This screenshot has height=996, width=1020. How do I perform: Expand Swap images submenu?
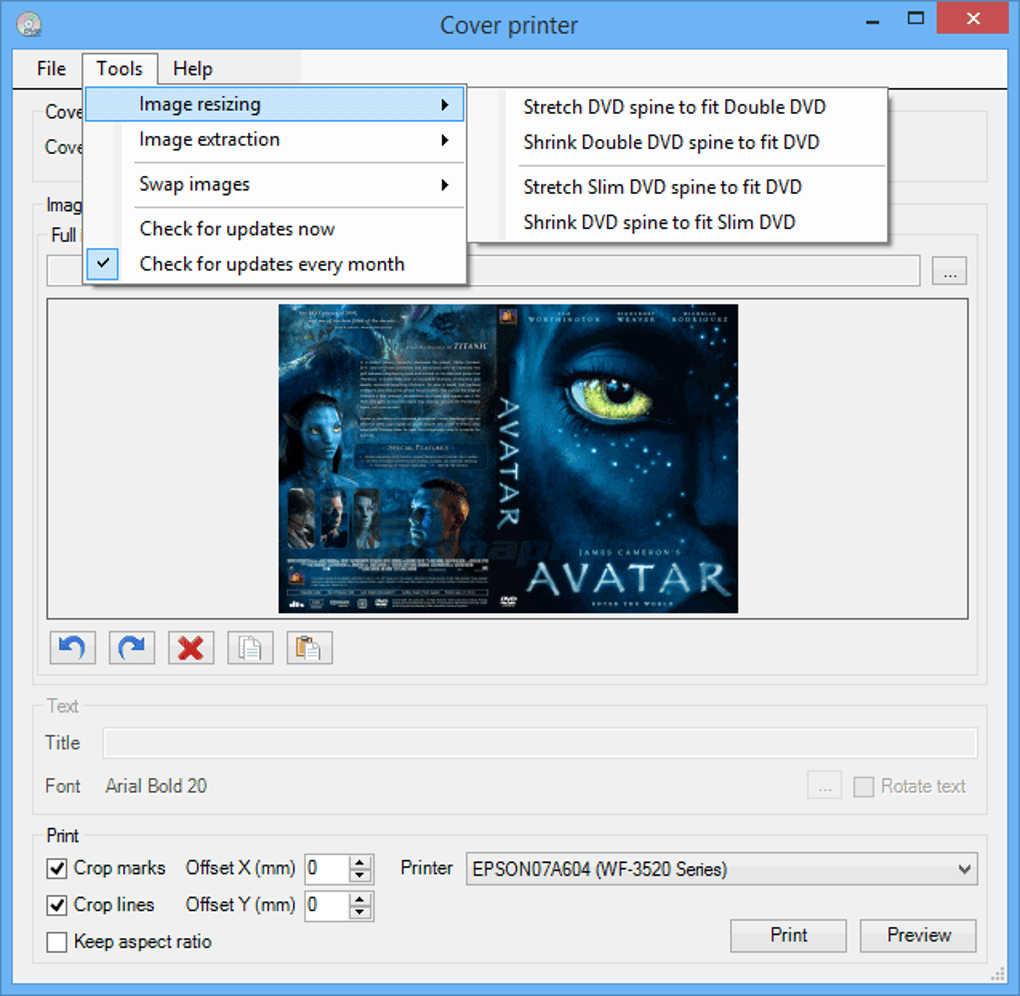click(275, 185)
